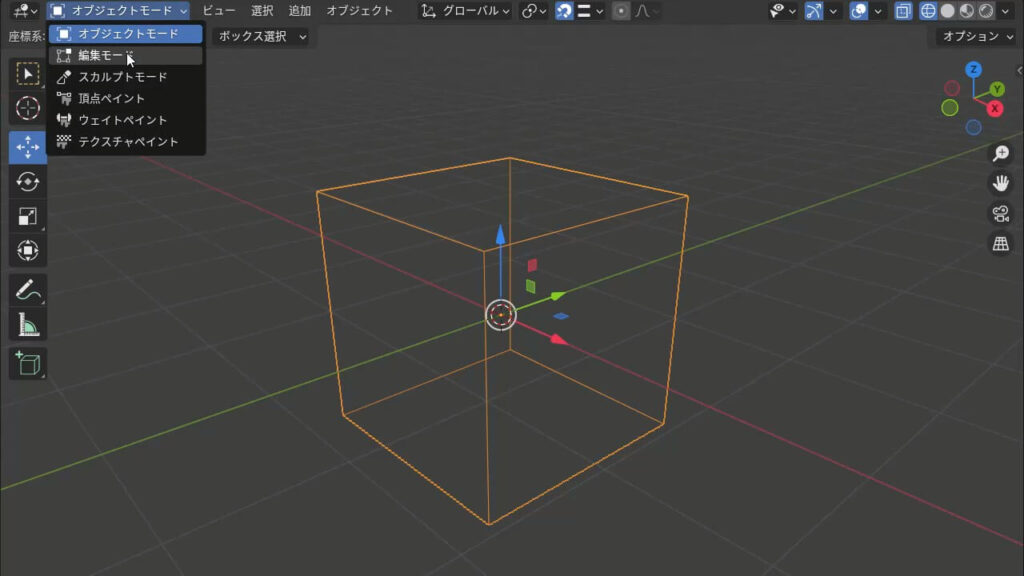Switch to rendered viewport shading
Viewport: 1024px width, 576px height.
click(x=986, y=10)
